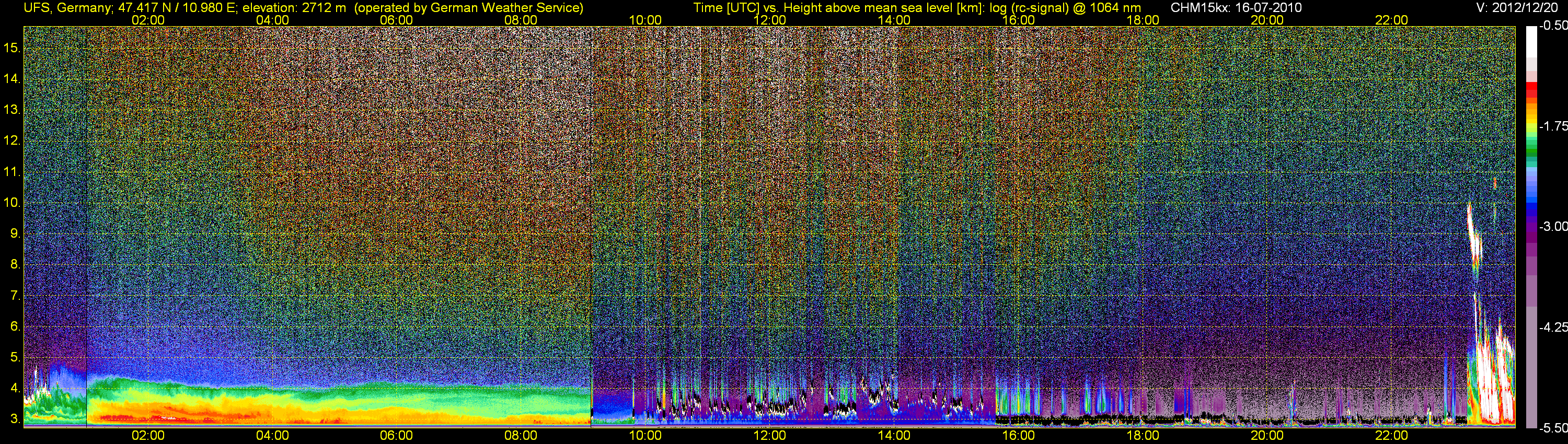Pick the white band atop the color scale bar
The width and height of the screenshot is (1568, 444).
pos(1531,40)
